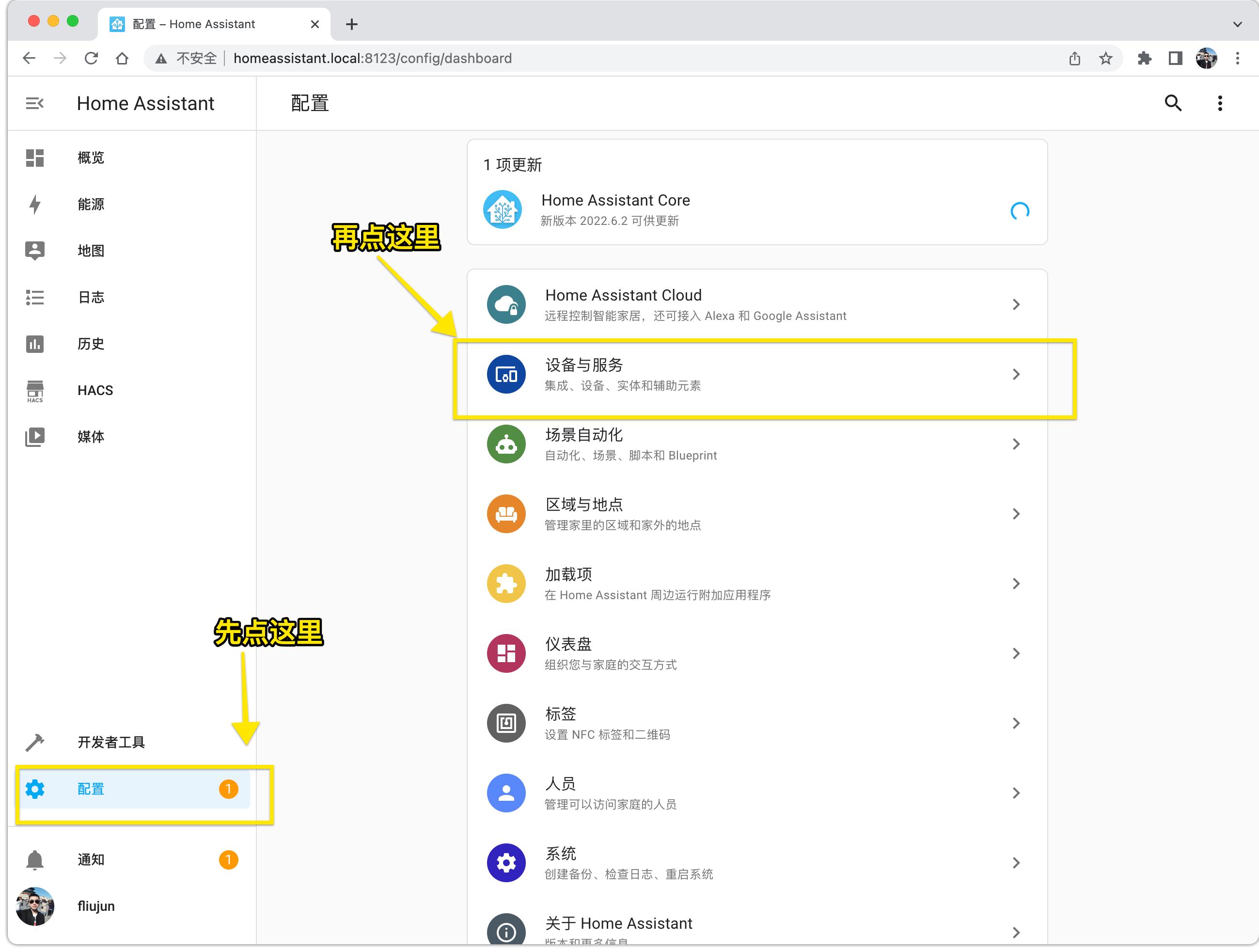View the 日志 logbook

pyautogui.click(x=91, y=297)
